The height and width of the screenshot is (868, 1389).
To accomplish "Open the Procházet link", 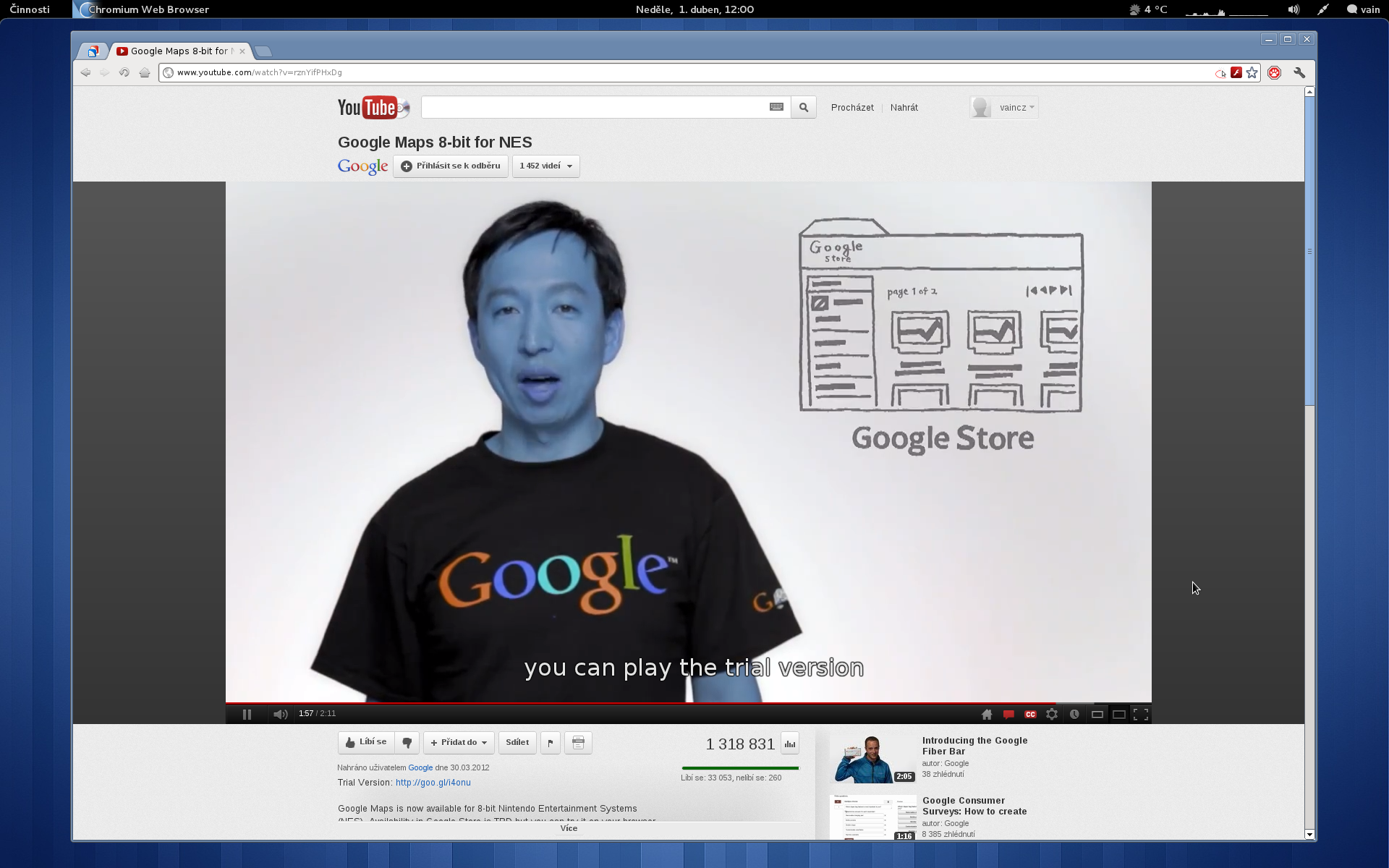I will pyautogui.click(x=852, y=107).
